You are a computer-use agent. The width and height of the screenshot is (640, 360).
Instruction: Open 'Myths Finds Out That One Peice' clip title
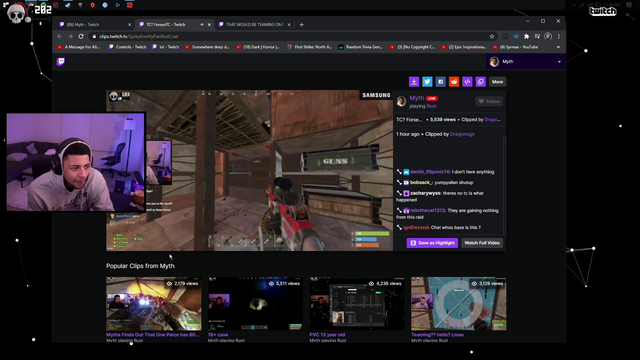click(x=153, y=335)
